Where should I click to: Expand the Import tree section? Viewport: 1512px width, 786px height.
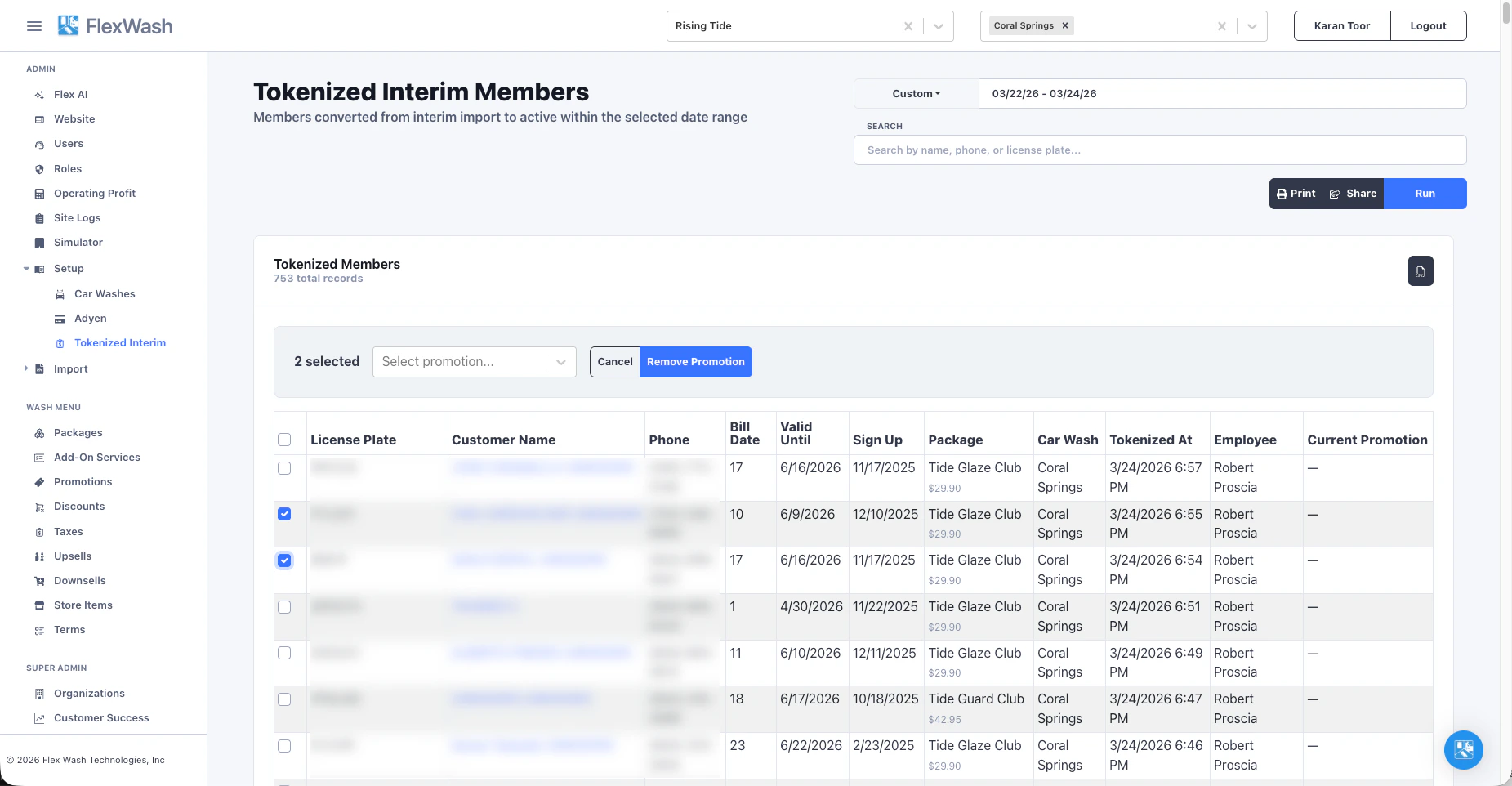click(26, 369)
